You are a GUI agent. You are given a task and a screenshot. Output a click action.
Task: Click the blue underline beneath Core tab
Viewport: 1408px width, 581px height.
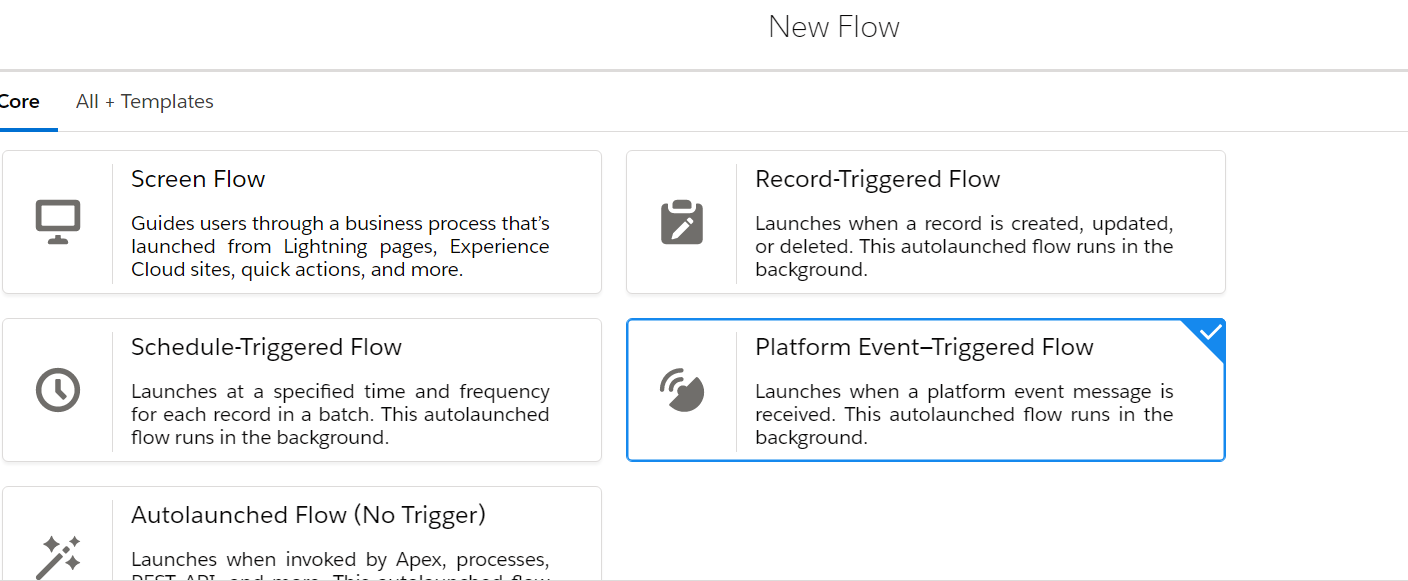point(28,127)
